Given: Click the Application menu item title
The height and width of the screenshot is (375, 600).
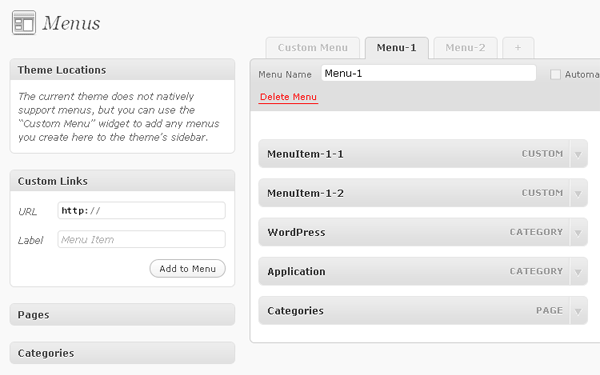Looking at the screenshot, I should (297, 272).
